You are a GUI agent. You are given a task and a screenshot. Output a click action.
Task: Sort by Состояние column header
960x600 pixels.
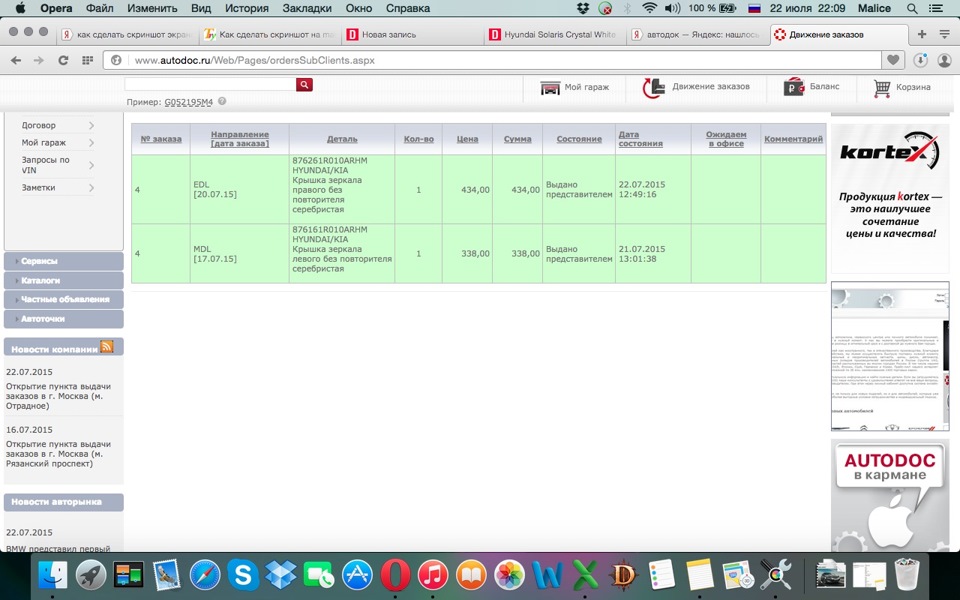coord(579,139)
